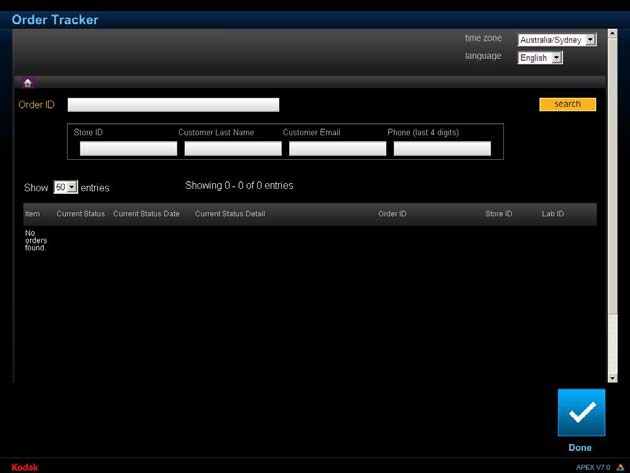Click the Order Tracker title
The image size is (630, 473).
coord(55,20)
